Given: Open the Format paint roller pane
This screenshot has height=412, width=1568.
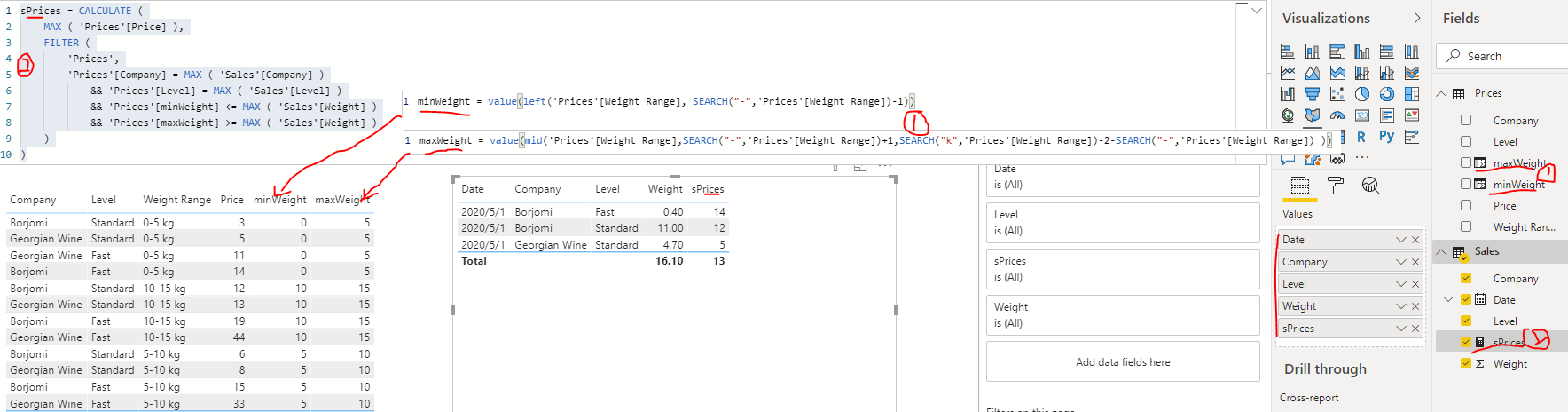Looking at the screenshot, I should click(x=1335, y=185).
